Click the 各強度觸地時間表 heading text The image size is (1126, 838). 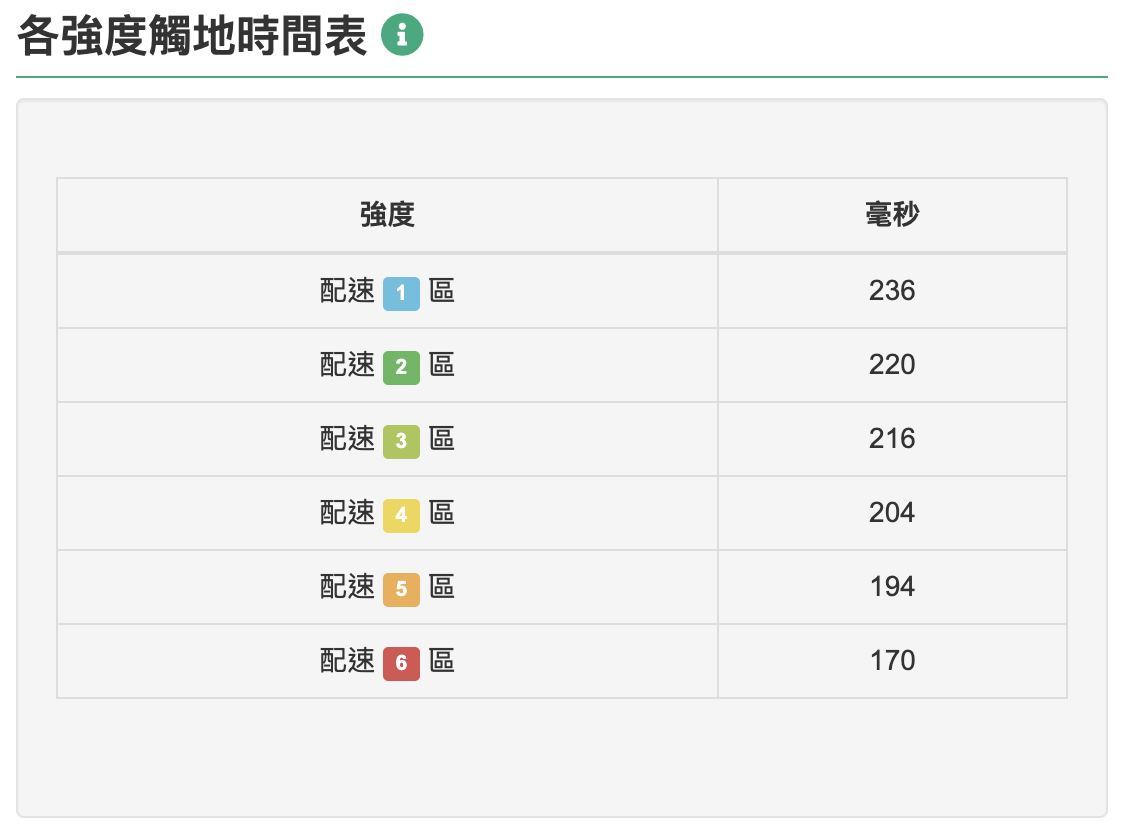(193, 36)
